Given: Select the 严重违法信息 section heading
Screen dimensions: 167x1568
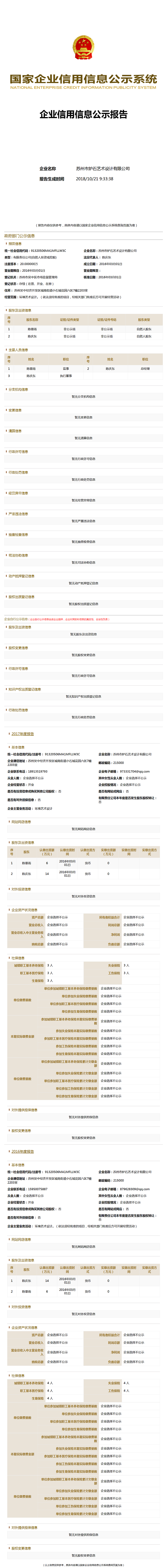Looking at the screenshot, I should point(18,514).
